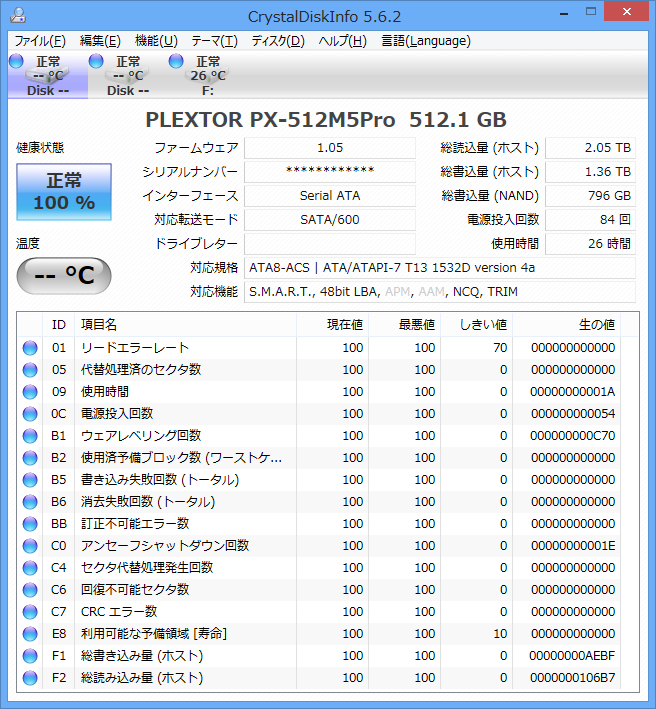Click raw value 000000000C70 in ウェアレベリング回数 row
The width and height of the screenshot is (656, 709).
(x=572, y=436)
